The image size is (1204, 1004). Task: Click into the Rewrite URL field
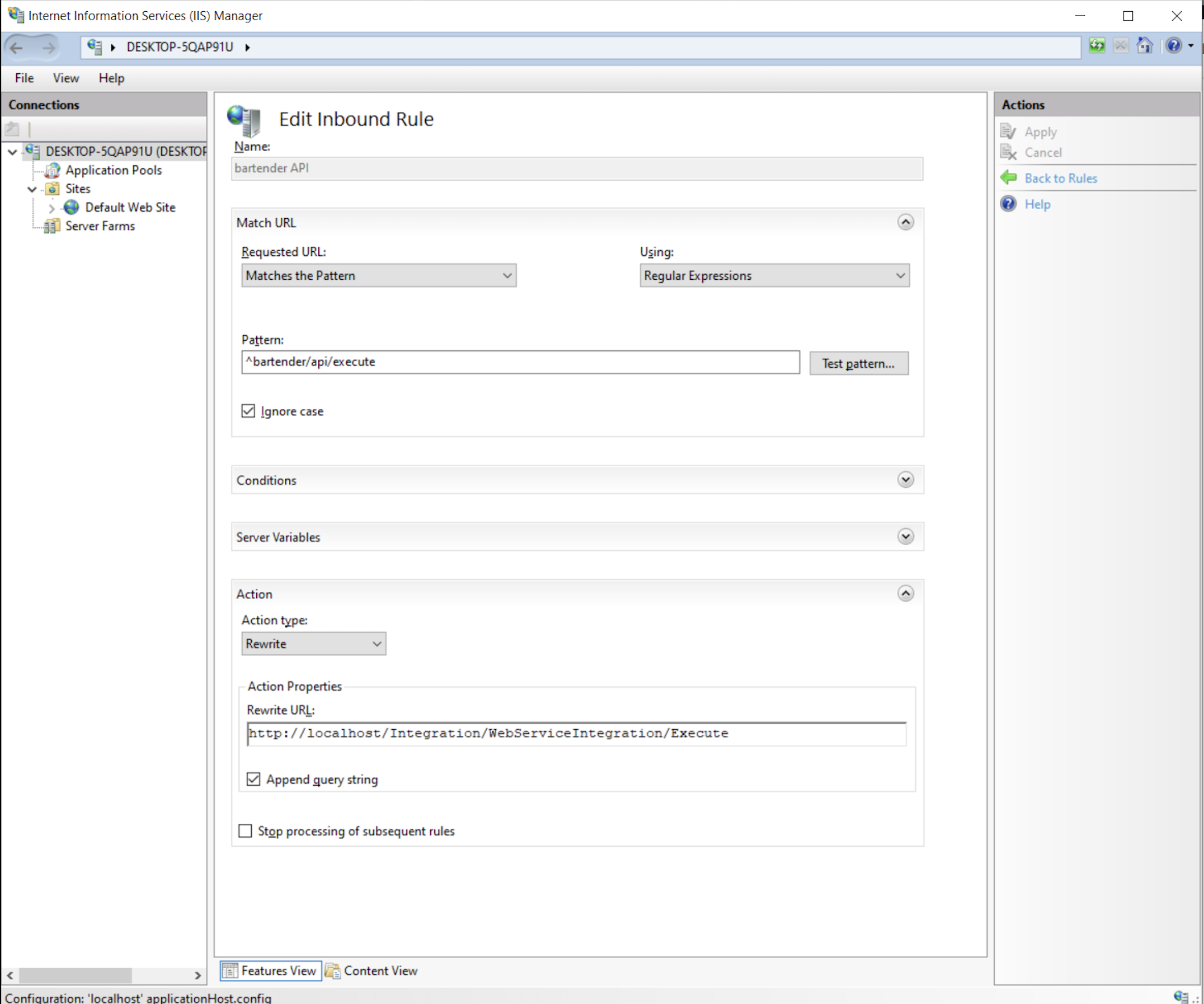tap(576, 734)
